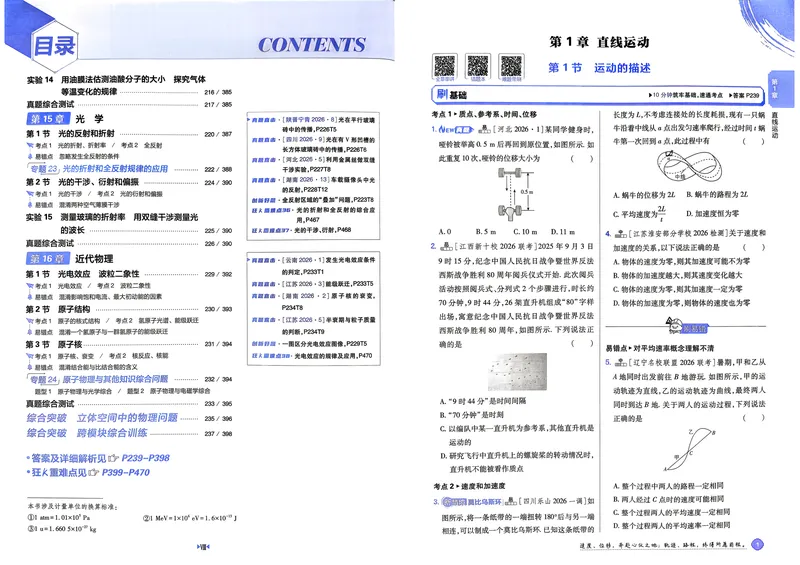Click 第2节 原子结构 entry
Image resolution: width=800 pixels, height=565 pixels.
tap(130, 309)
